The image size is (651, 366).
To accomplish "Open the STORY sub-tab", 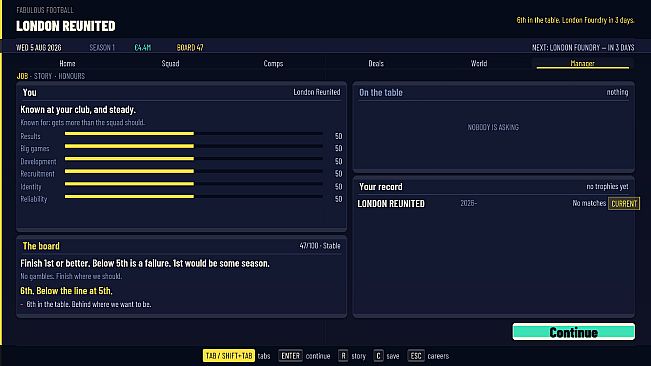I will (43, 76).
